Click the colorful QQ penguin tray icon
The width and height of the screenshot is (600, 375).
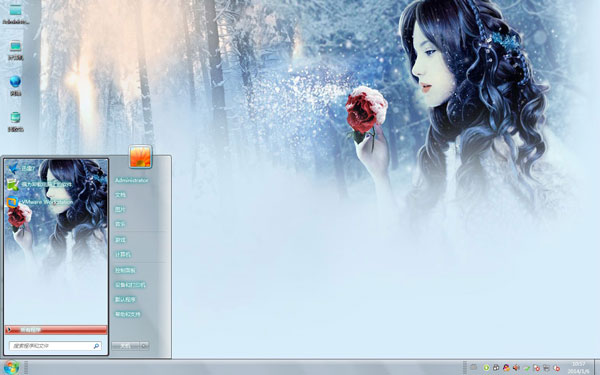pyautogui.click(x=506, y=368)
